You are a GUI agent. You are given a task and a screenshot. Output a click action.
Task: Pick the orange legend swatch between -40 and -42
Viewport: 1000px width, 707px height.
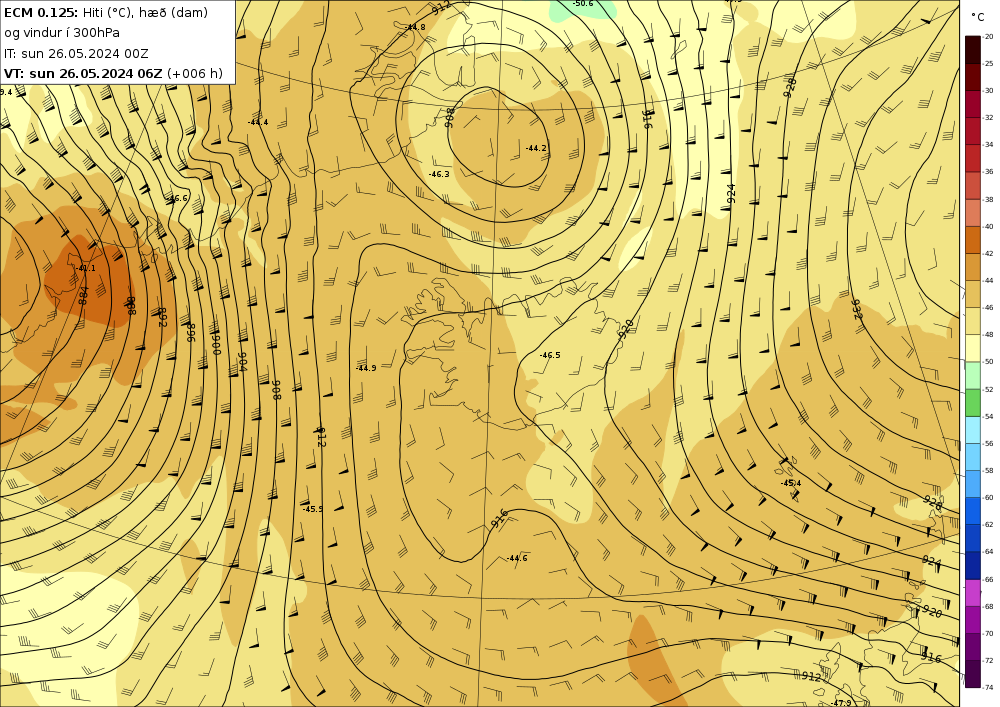click(x=973, y=240)
